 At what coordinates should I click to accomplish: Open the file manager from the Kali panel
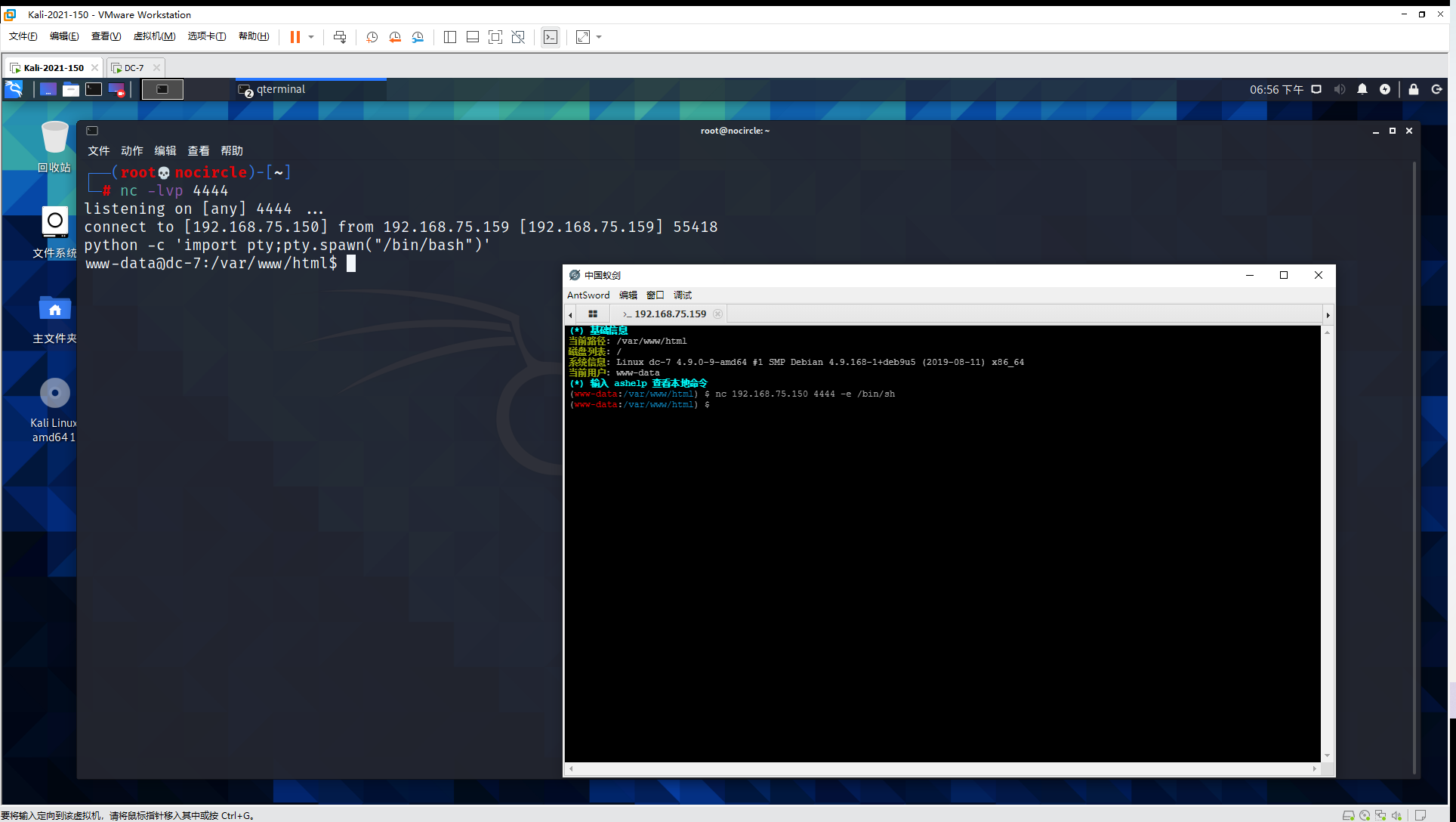(71, 89)
